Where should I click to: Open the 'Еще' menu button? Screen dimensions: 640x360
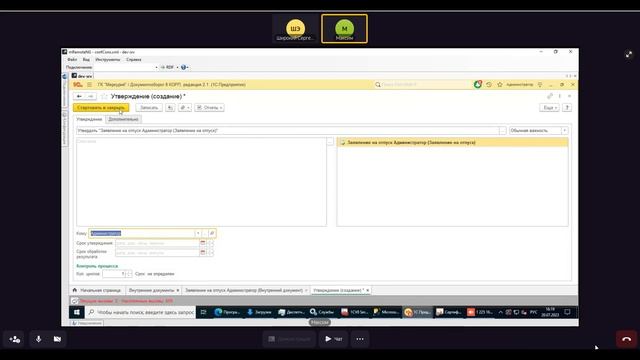click(549, 107)
